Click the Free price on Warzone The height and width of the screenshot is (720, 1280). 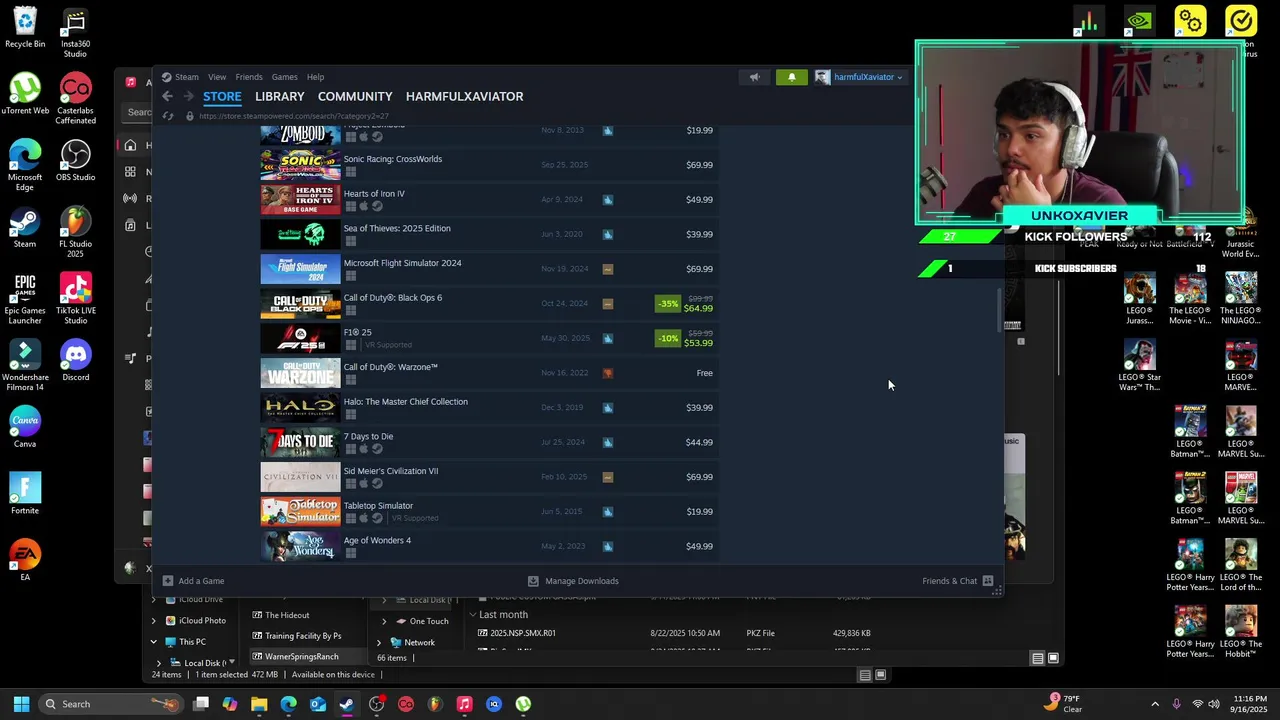(x=705, y=373)
